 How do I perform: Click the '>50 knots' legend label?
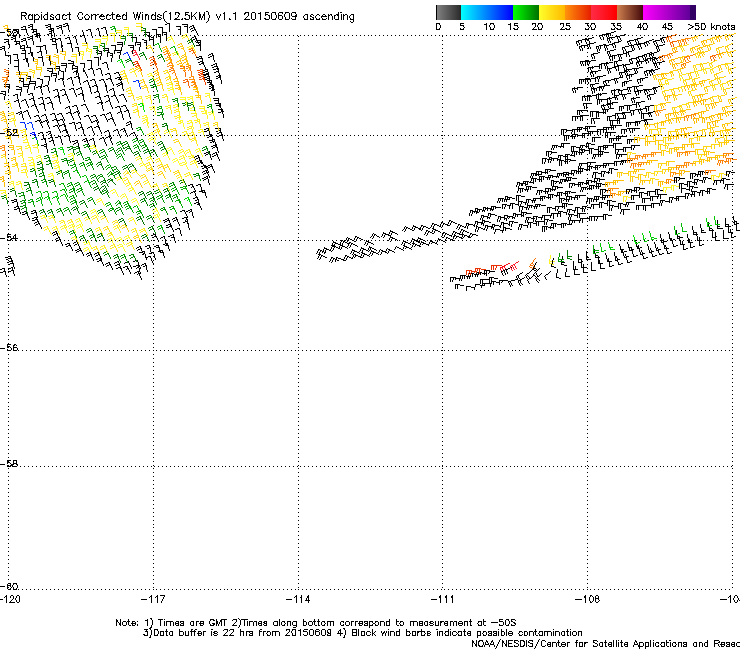711,27
